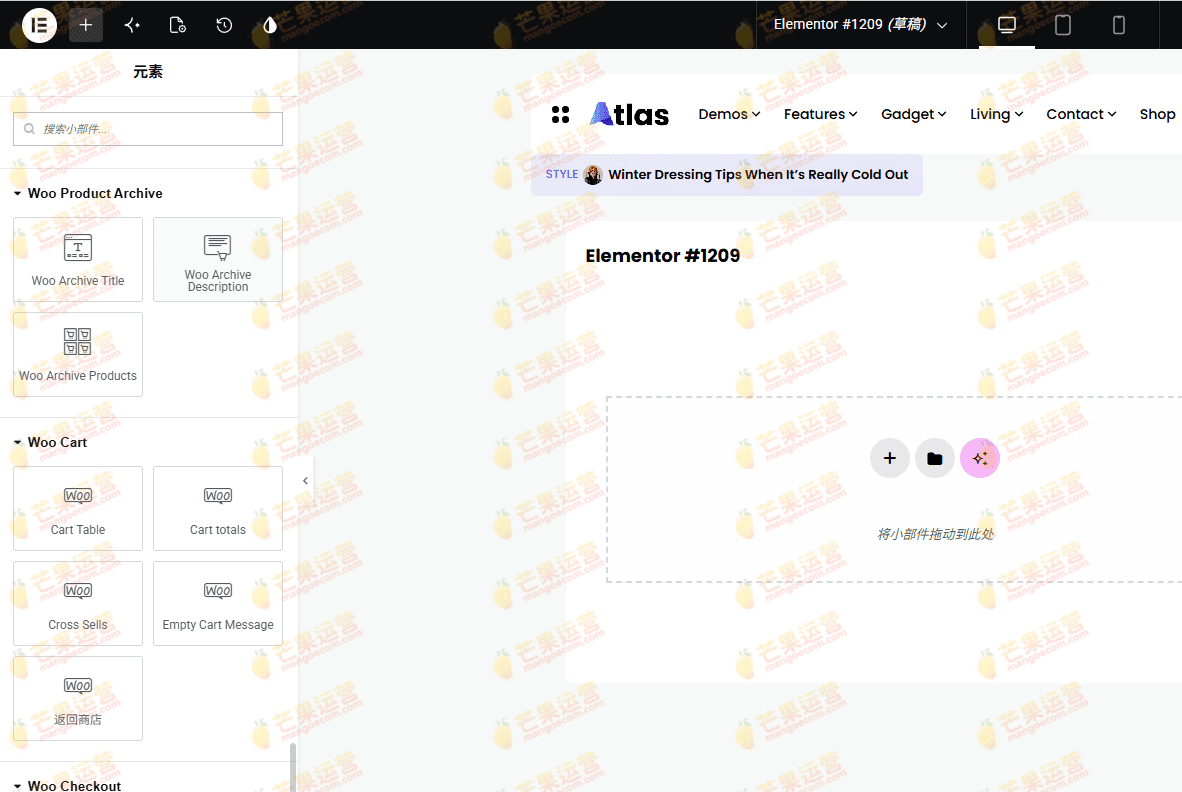Select the Cart Table widget
Viewport: 1182px width, 792px height.
78,509
